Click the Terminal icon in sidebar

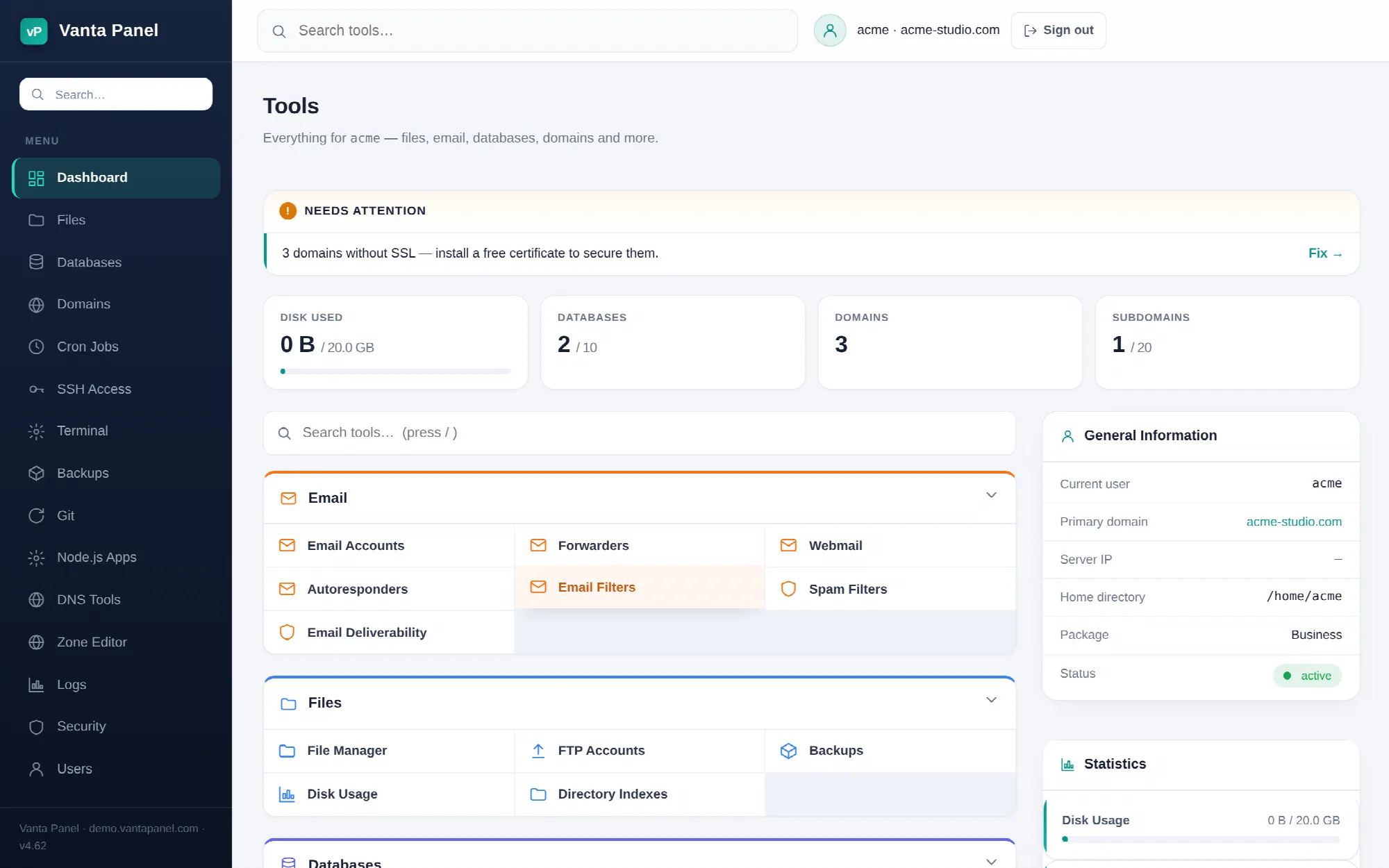[x=36, y=431]
